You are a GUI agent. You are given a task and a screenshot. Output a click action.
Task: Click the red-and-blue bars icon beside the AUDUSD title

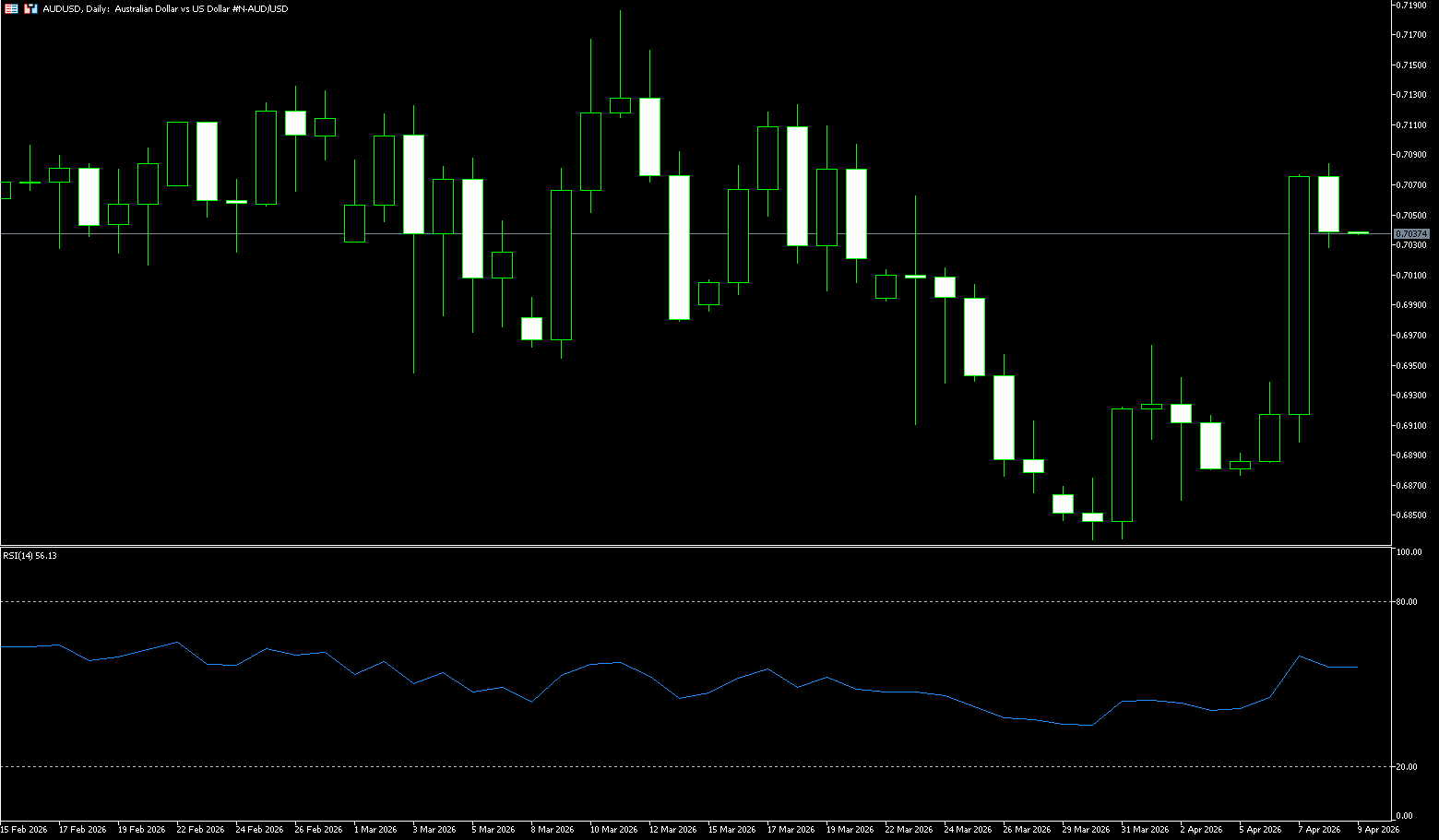30,8
